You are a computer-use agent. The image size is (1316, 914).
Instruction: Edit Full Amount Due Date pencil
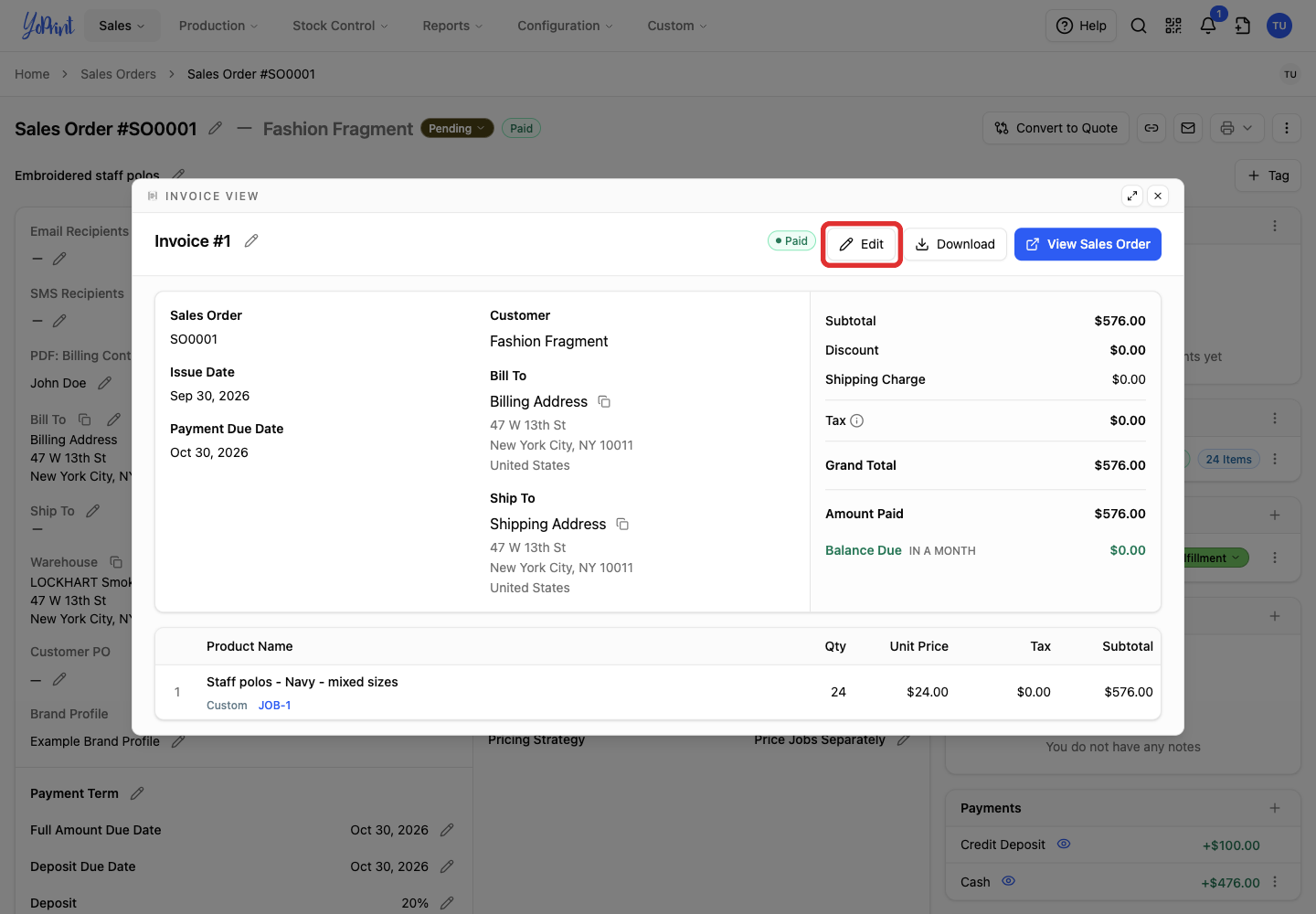447,830
